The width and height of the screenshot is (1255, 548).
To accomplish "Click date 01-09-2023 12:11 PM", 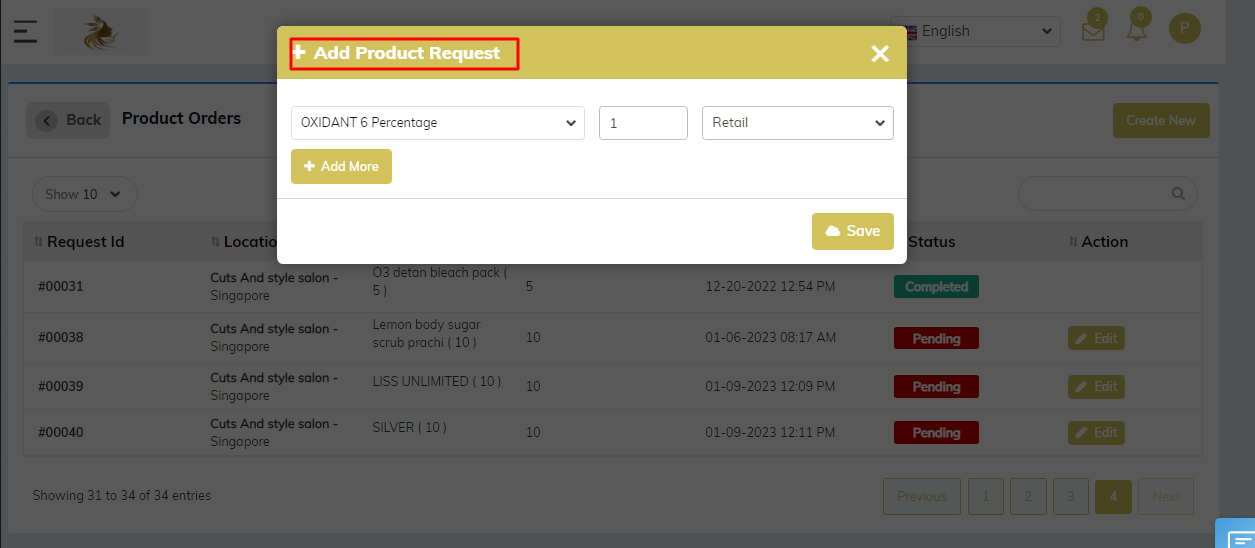I will [x=770, y=433].
